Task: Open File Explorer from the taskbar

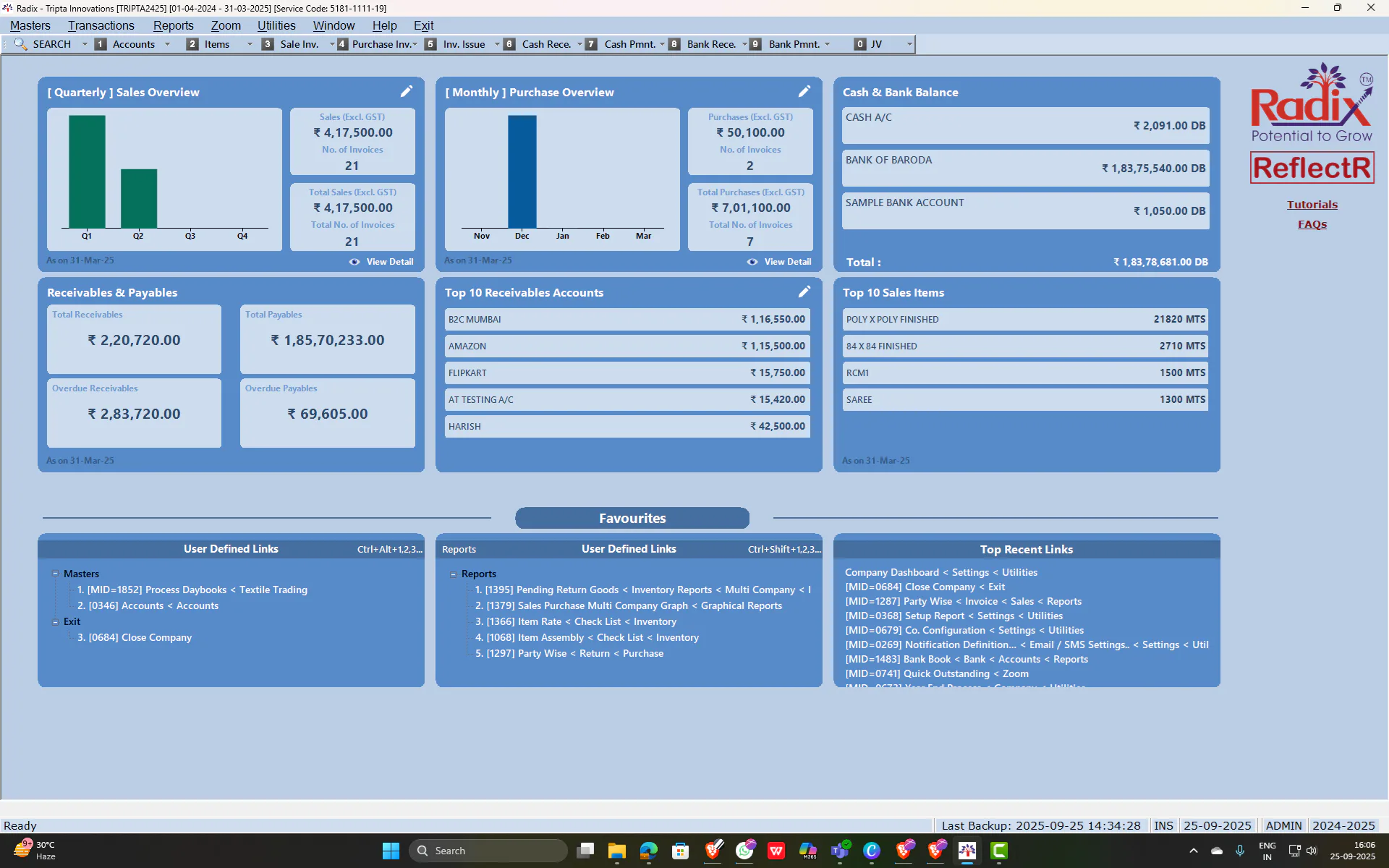Action: pyautogui.click(x=616, y=851)
